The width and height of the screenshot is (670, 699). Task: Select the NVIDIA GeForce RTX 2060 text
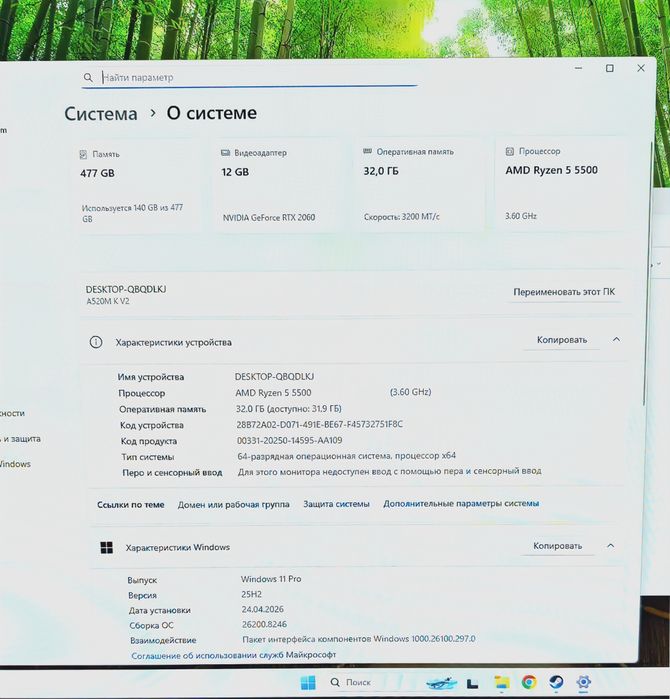[x=269, y=218]
